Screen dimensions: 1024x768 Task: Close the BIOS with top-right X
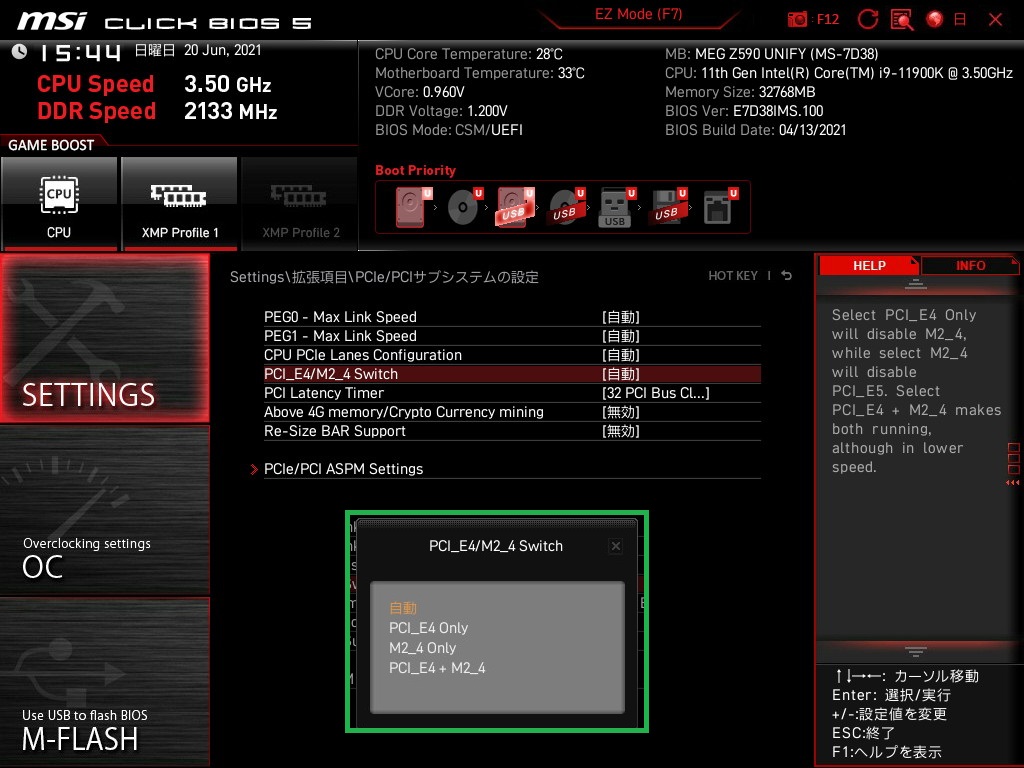(995, 19)
